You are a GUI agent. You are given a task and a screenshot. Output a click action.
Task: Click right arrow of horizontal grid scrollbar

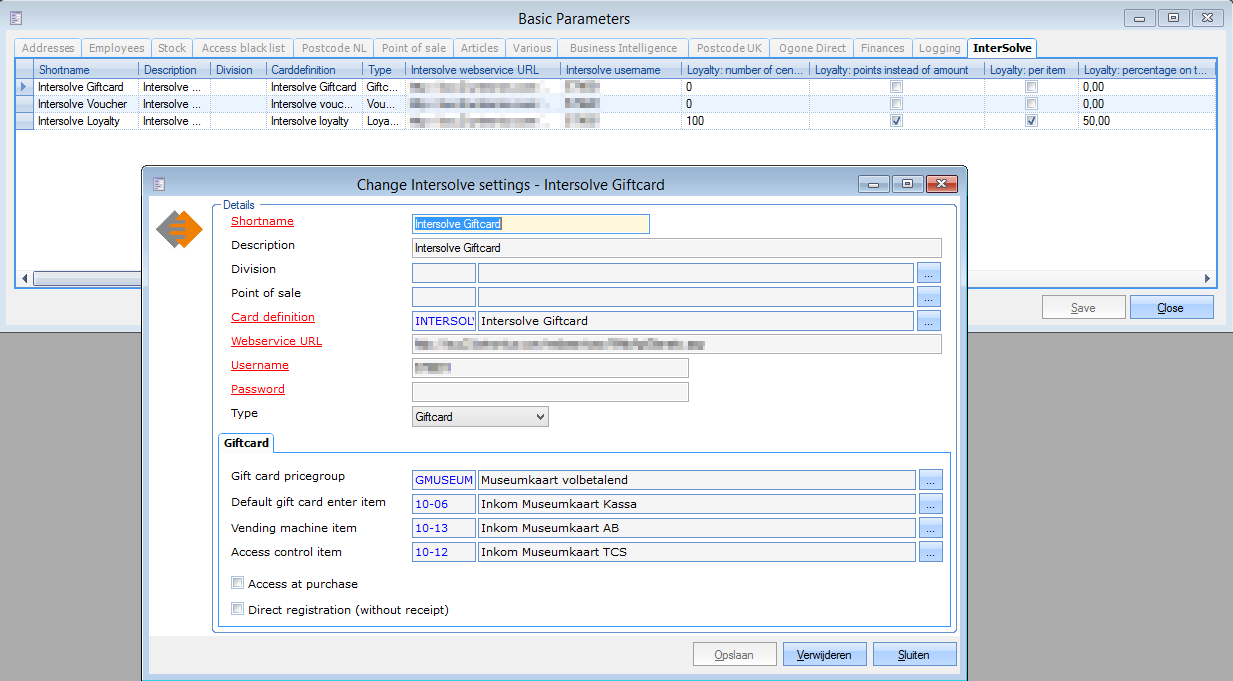point(1207,279)
